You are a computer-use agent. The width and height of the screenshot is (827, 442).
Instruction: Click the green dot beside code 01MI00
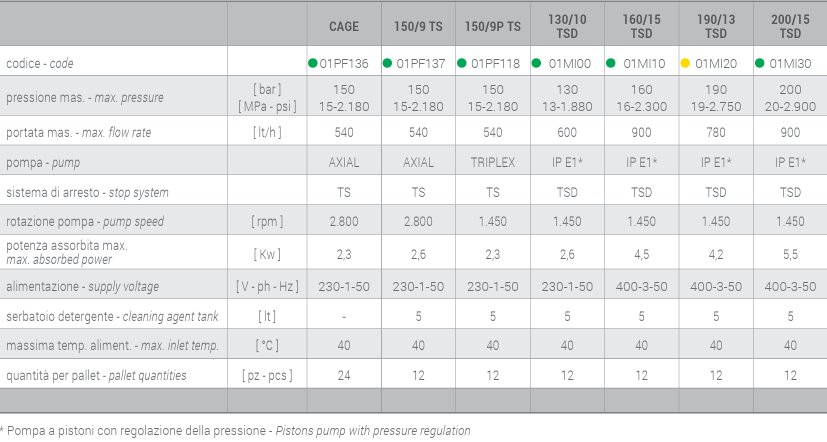536,63
